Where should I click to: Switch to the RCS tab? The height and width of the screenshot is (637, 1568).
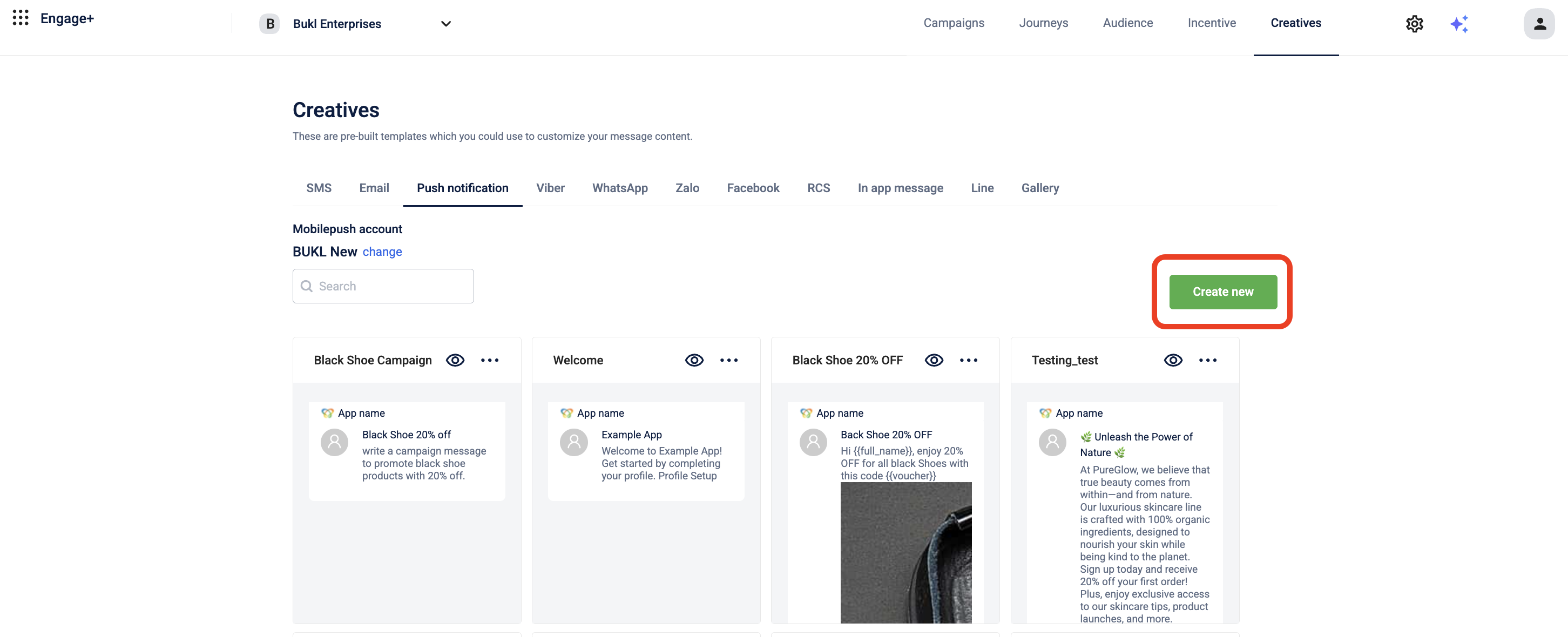point(819,188)
